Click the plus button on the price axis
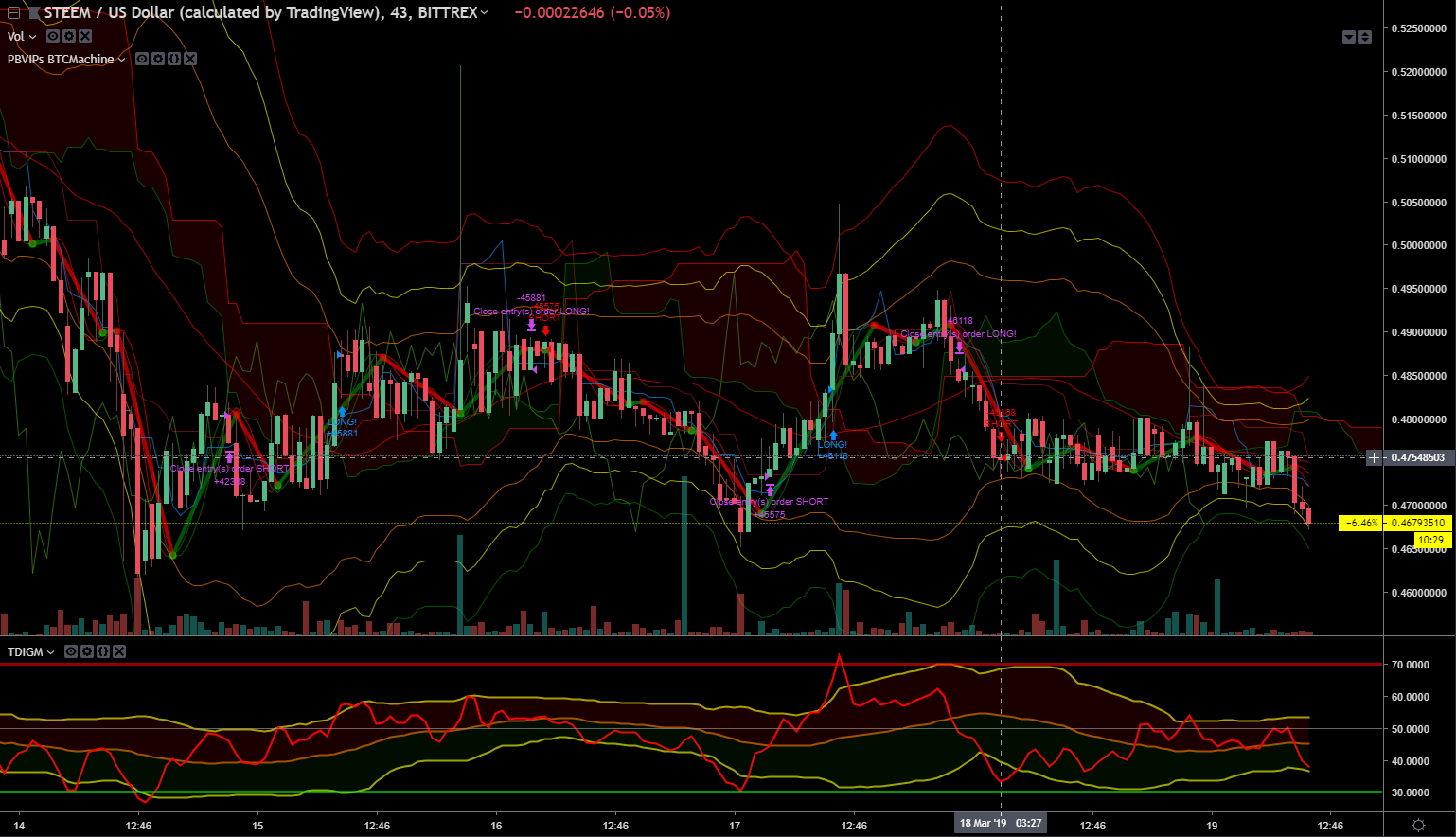1456x837 pixels. pyautogui.click(x=1374, y=458)
